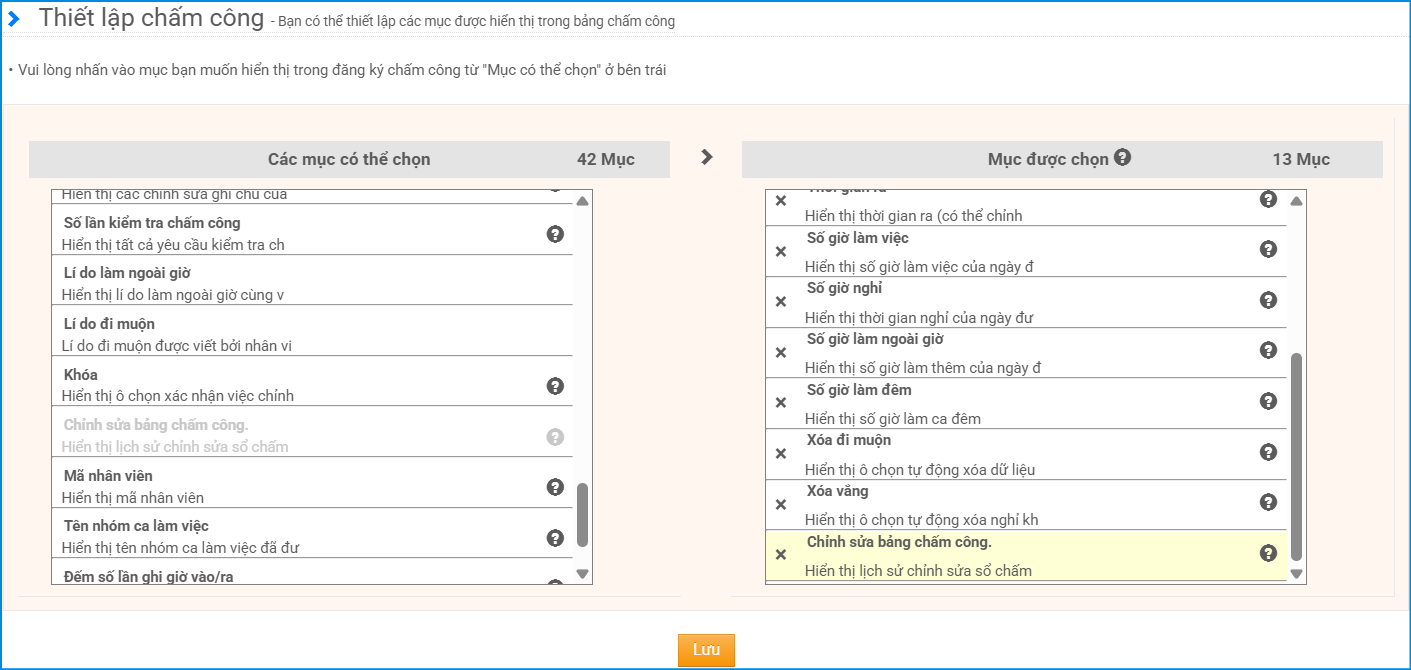The image size is (1411, 670).
Task: Click the Lưu save button
Action: pos(706,650)
